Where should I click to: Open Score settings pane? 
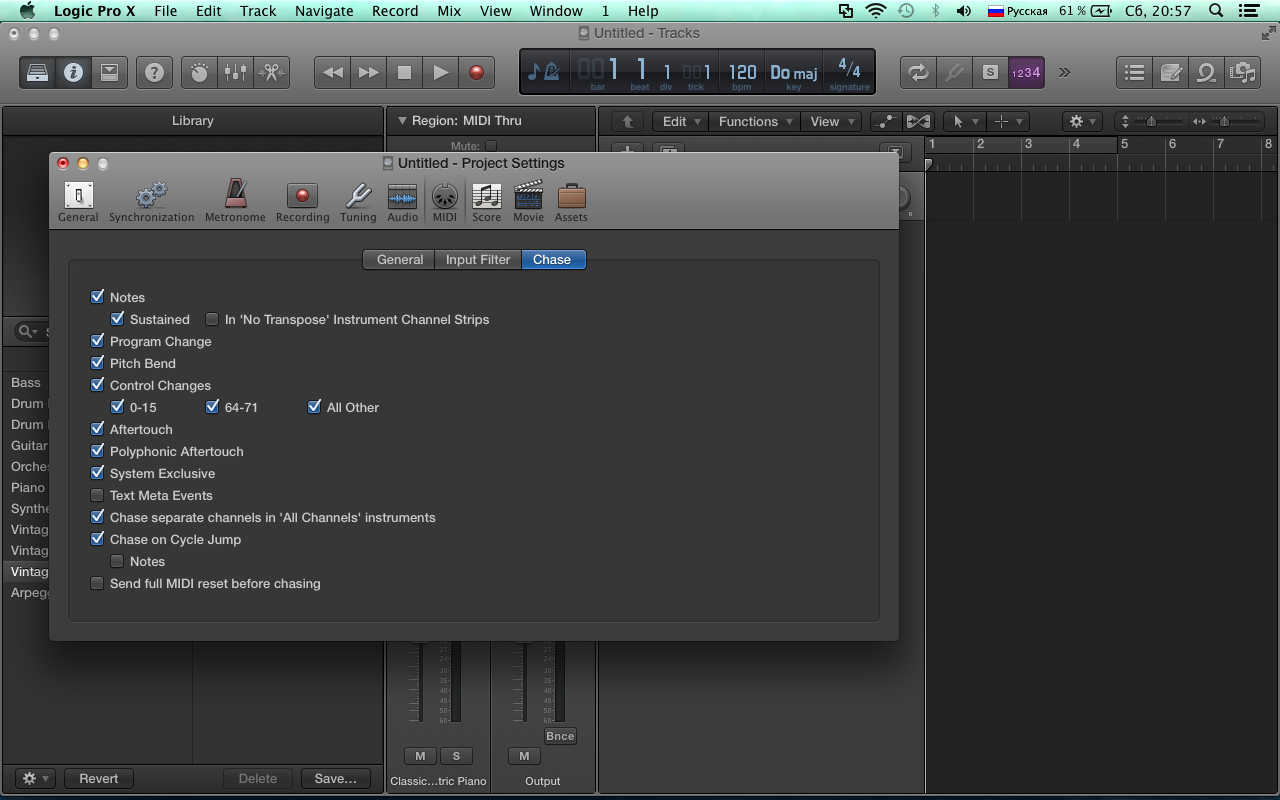(487, 201)
